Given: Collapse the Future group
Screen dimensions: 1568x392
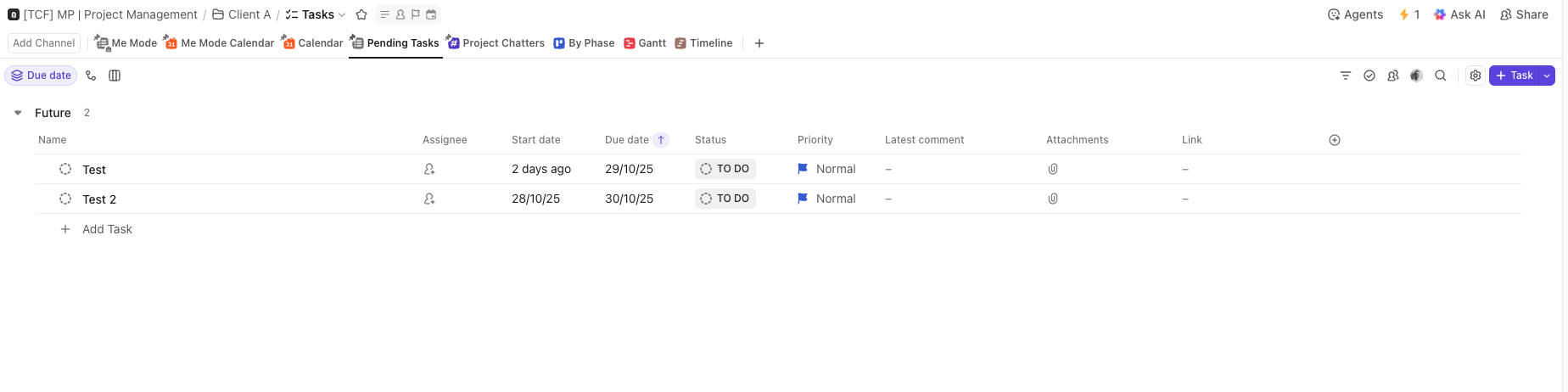Looking at the screenshot, I should pyautogui.click(x=18, y=113).
